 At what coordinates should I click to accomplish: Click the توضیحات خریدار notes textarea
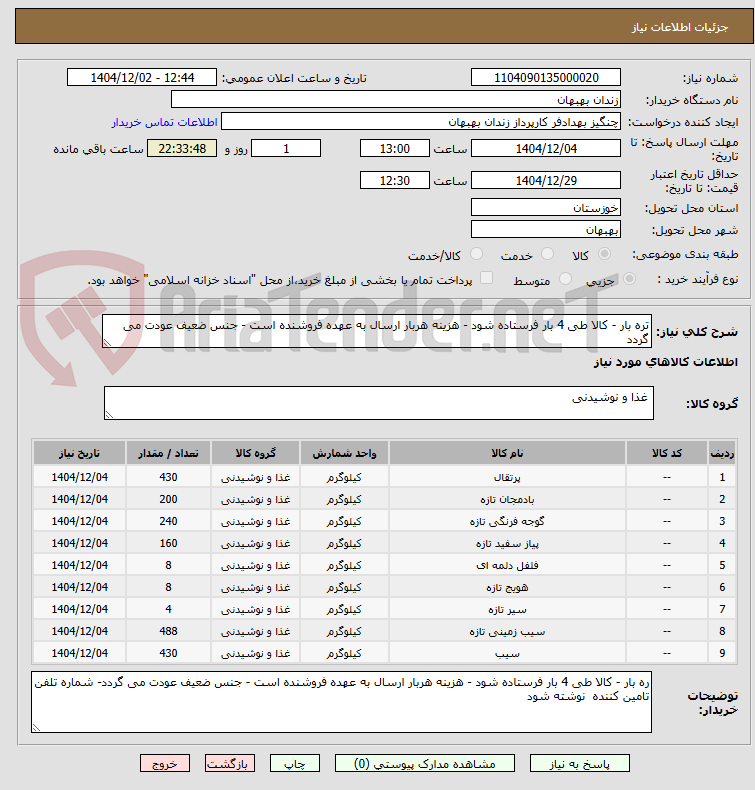pos(341,701)
